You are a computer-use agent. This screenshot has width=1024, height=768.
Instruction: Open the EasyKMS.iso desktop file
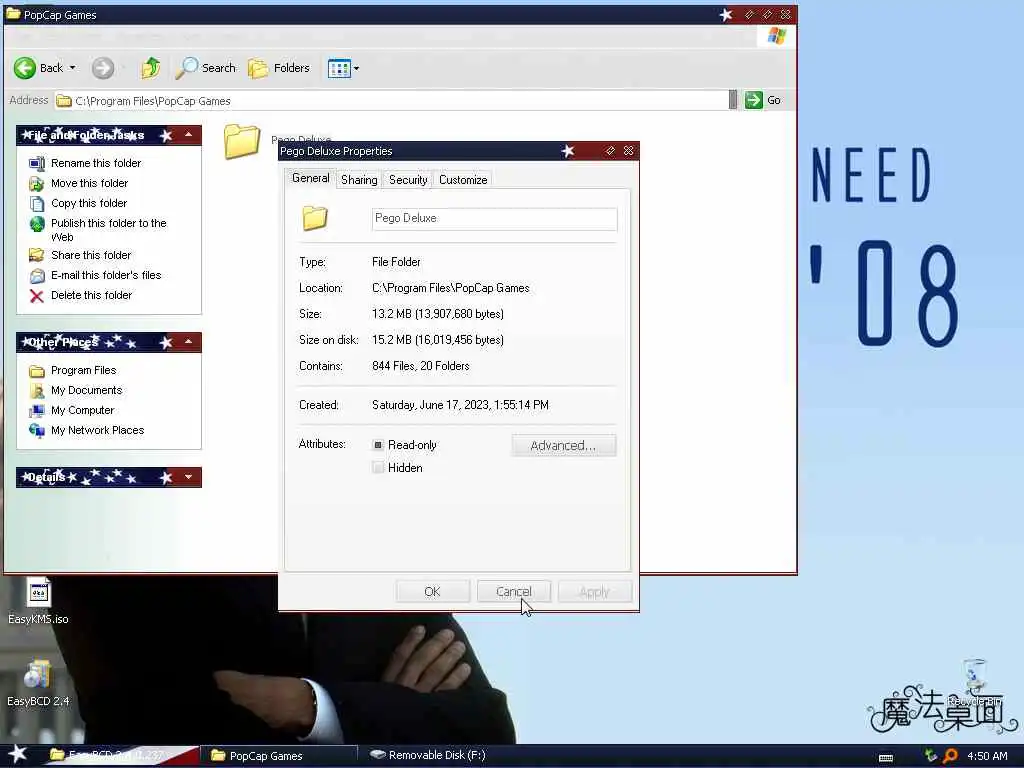click(x=39, y=601)
